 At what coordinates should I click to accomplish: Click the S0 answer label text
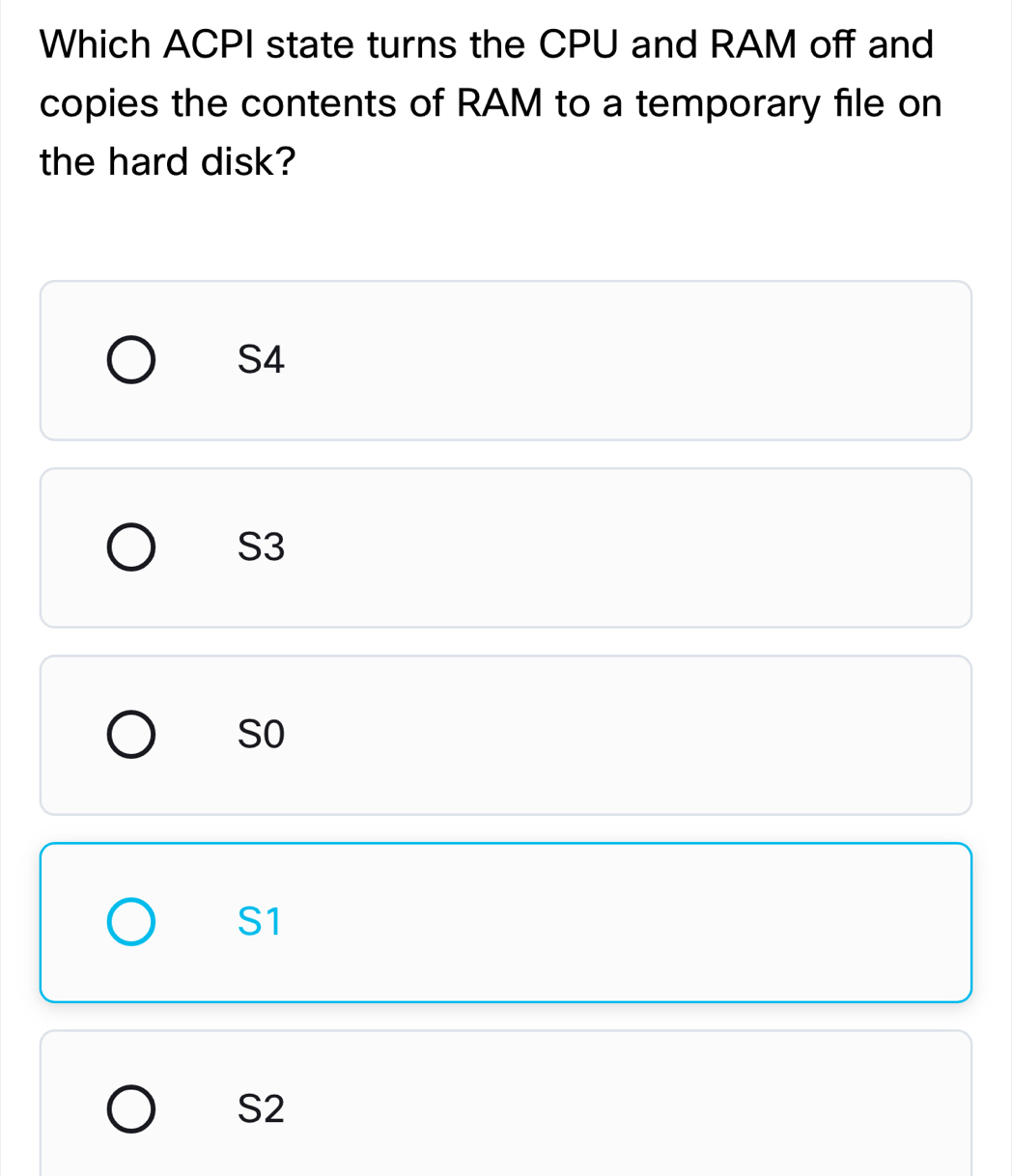click(259, 735)
